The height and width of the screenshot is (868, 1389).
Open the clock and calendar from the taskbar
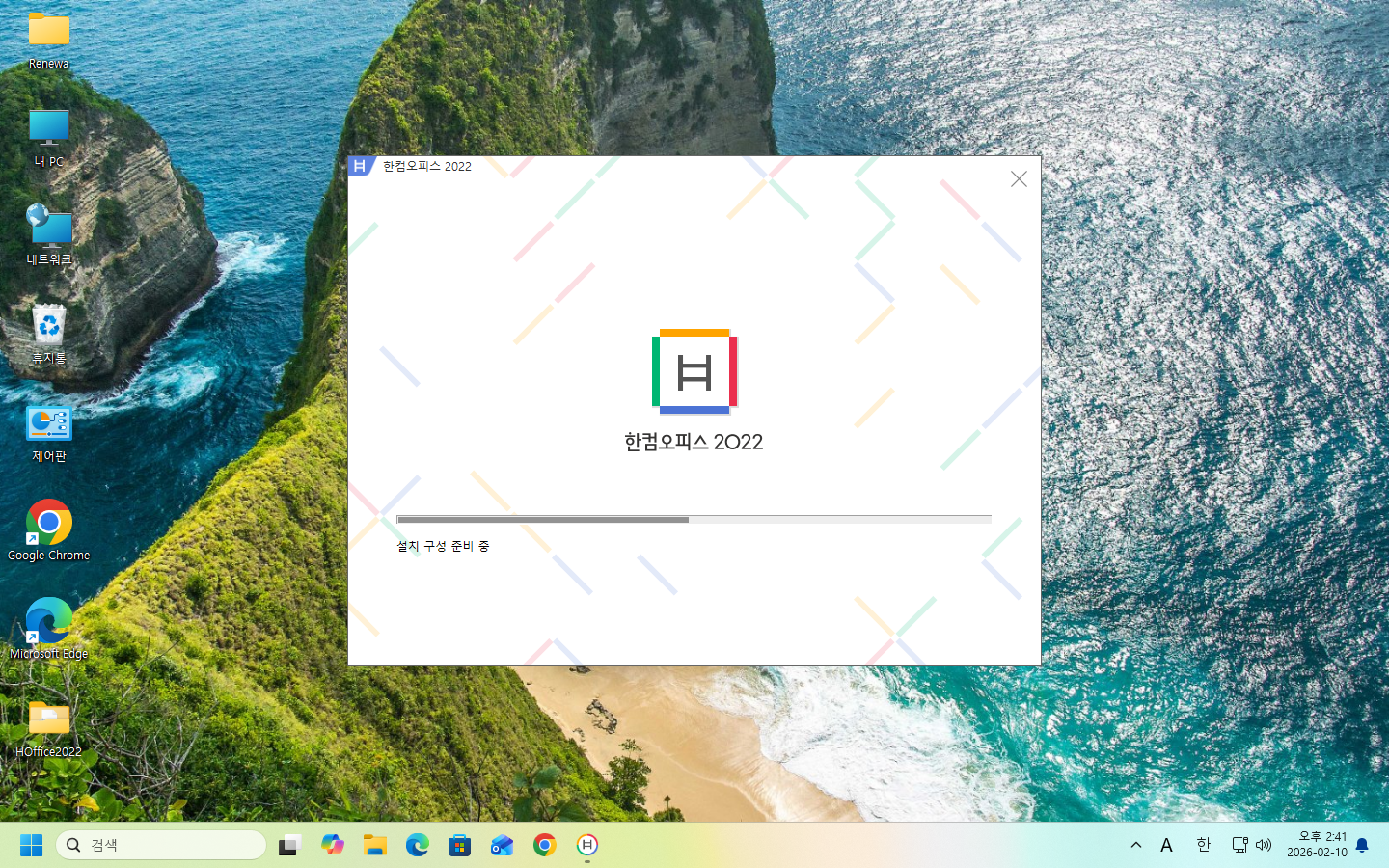pos(1318,845)
